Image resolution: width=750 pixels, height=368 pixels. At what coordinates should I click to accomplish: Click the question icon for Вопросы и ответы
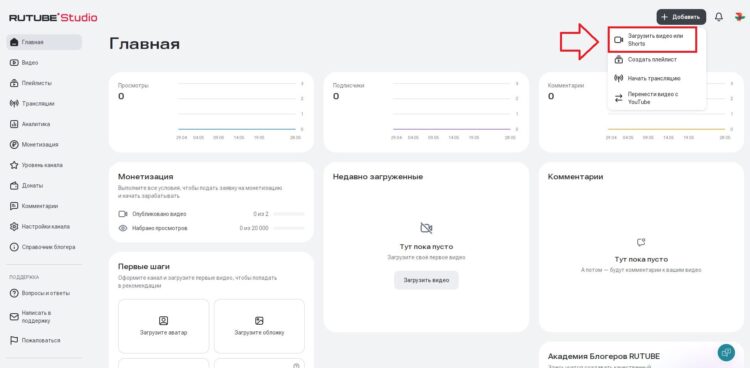pyautogui.click(x=14, y=293)
